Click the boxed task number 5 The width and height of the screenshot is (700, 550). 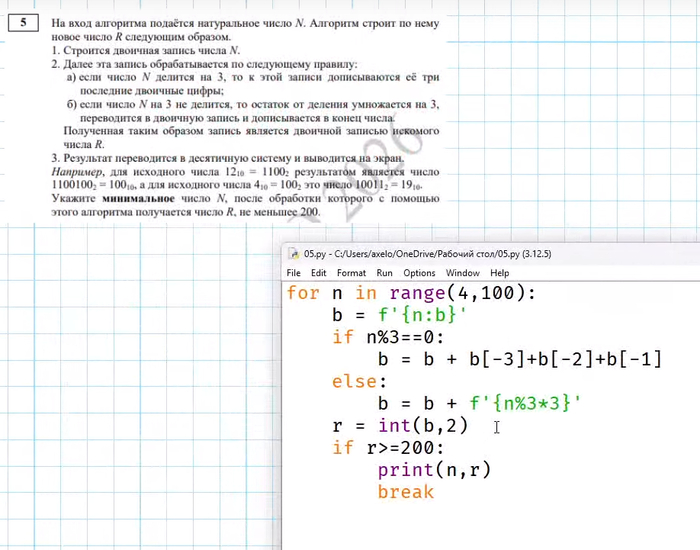pyautogui.click(x=22, y=21)
